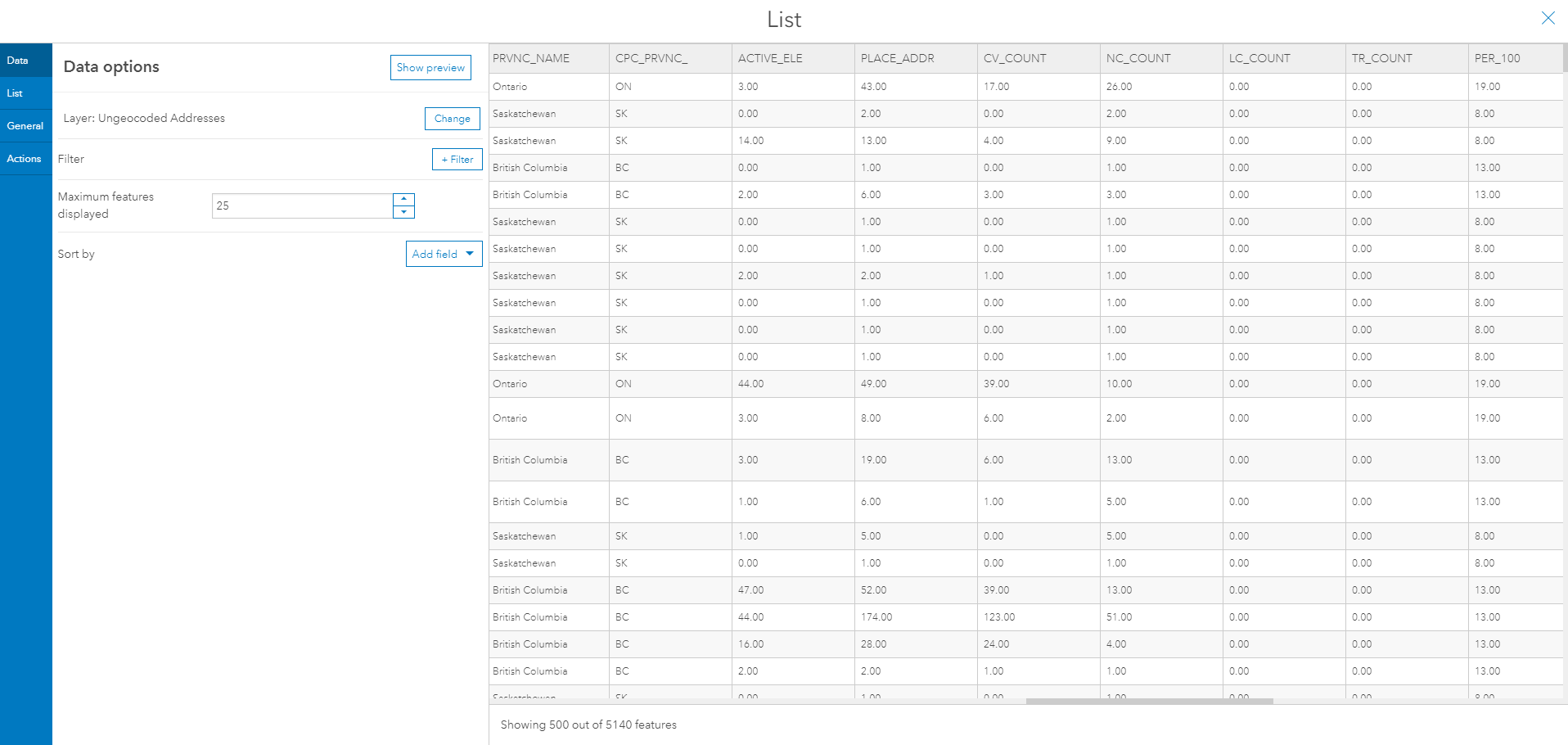The image size is (1568, 745).
Task: Click the maximum features displayed input field
Action: pyautogui.click(x=301, y=205)
